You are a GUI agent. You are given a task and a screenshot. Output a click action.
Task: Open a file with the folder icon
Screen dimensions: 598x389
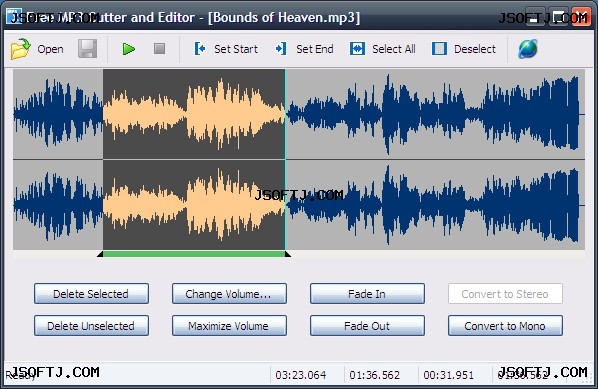[21, 49]
